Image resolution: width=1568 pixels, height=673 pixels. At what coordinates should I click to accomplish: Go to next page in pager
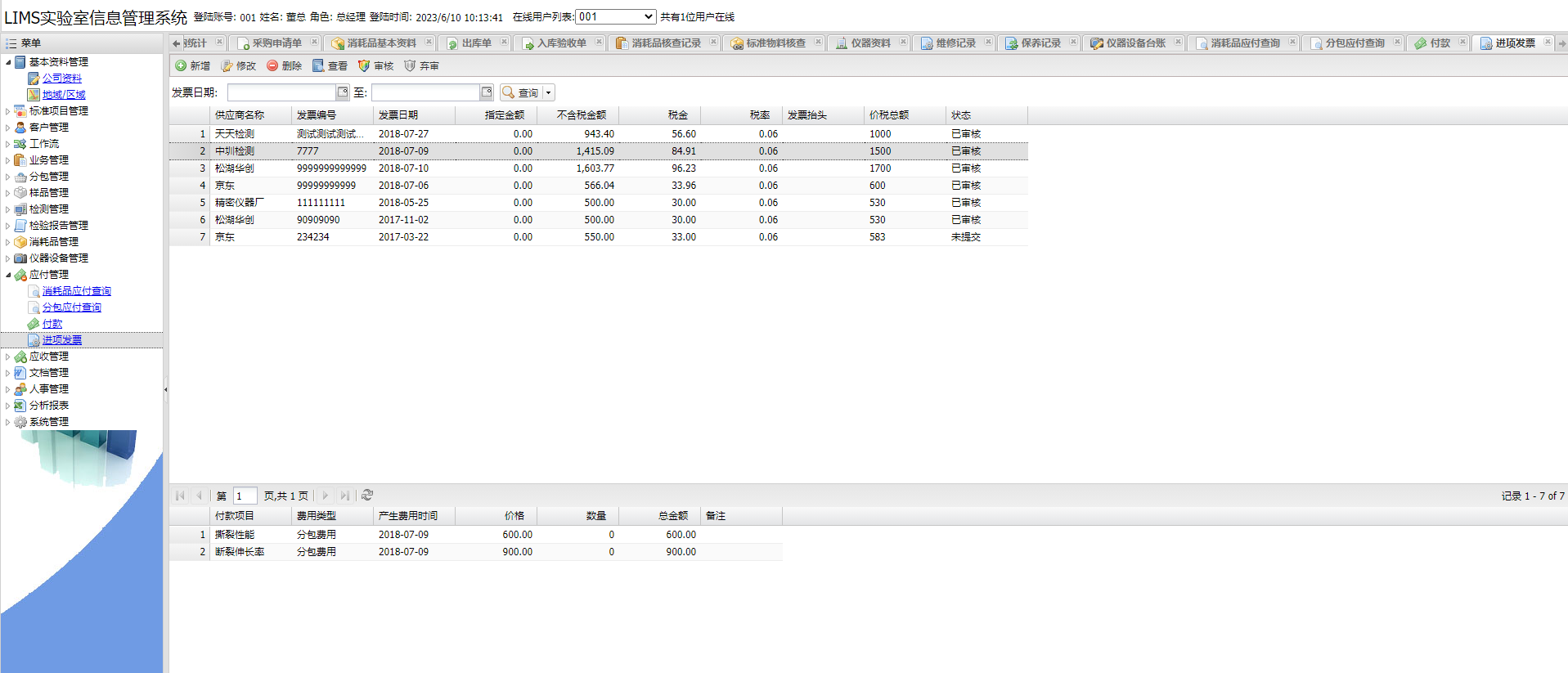(326, 495)
